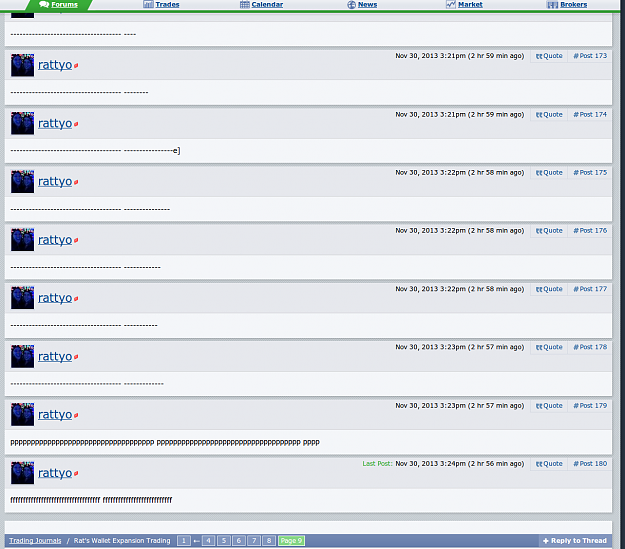Image resolution: width=625 pixels, height=549 pixels.
Task: Quote post 177
Action: click(549, 289)
